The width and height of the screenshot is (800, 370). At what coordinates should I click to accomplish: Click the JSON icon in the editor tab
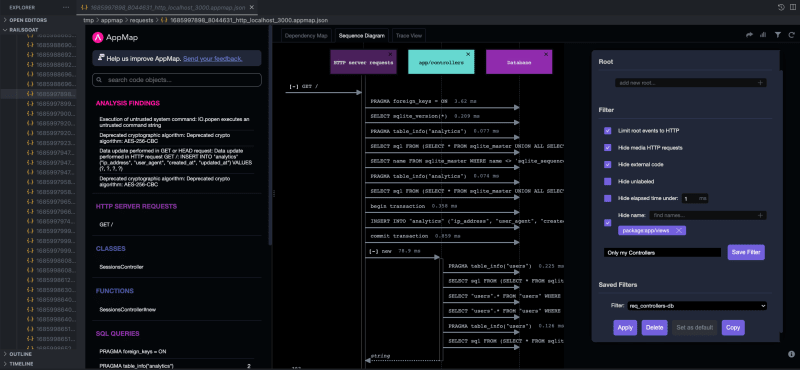pos(84,7)
